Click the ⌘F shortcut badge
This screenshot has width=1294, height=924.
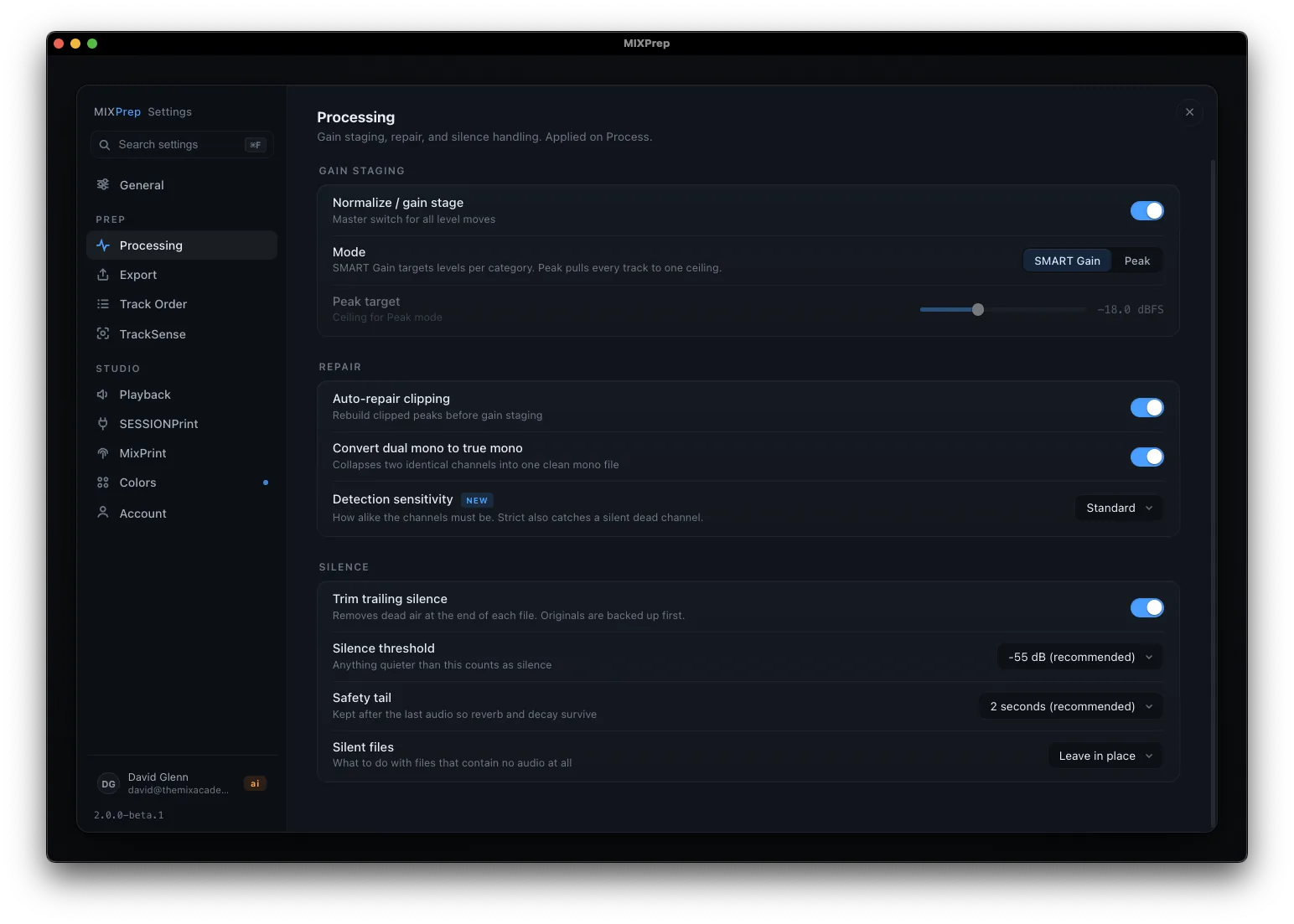(x=256, y=145)
